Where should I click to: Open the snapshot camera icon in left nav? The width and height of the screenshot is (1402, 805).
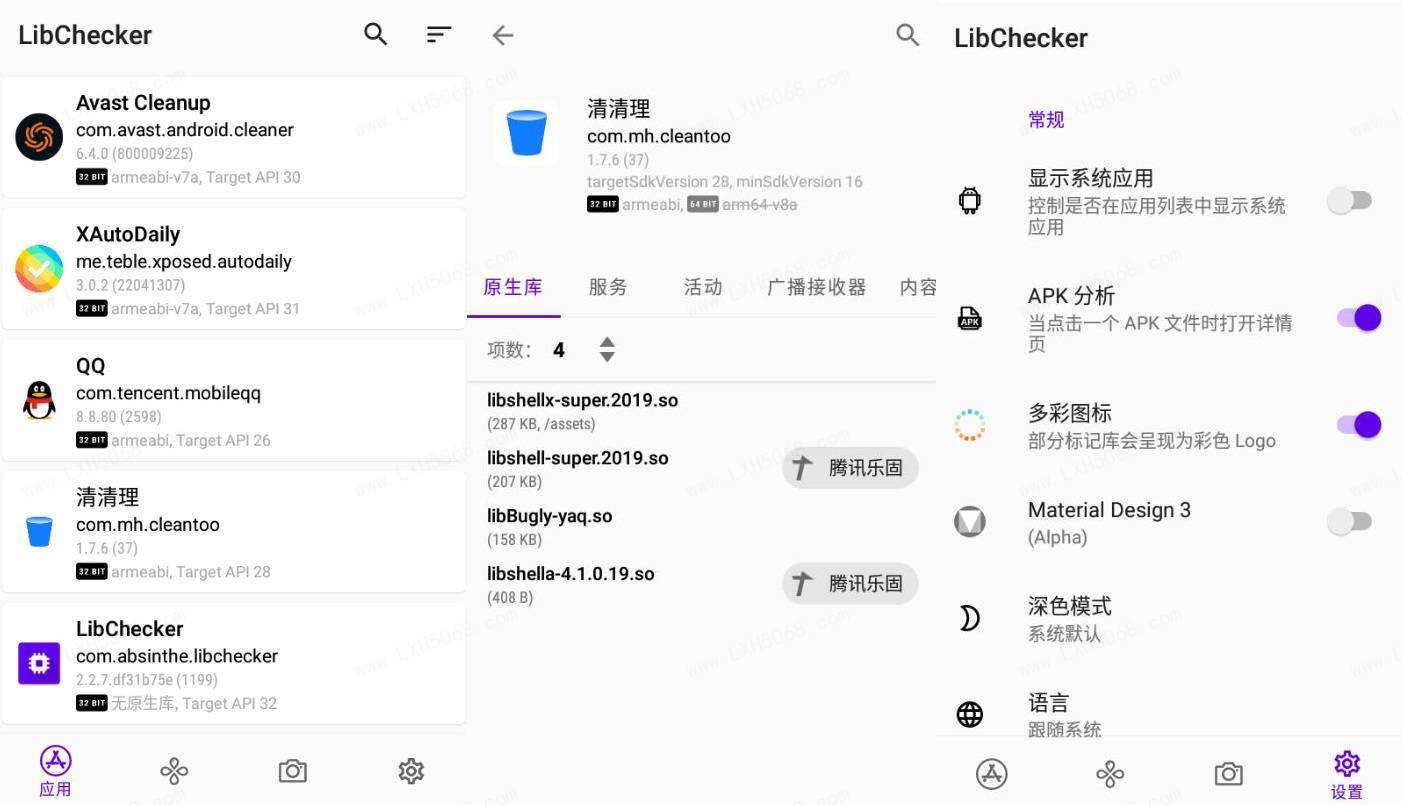[x=292, y=771]
